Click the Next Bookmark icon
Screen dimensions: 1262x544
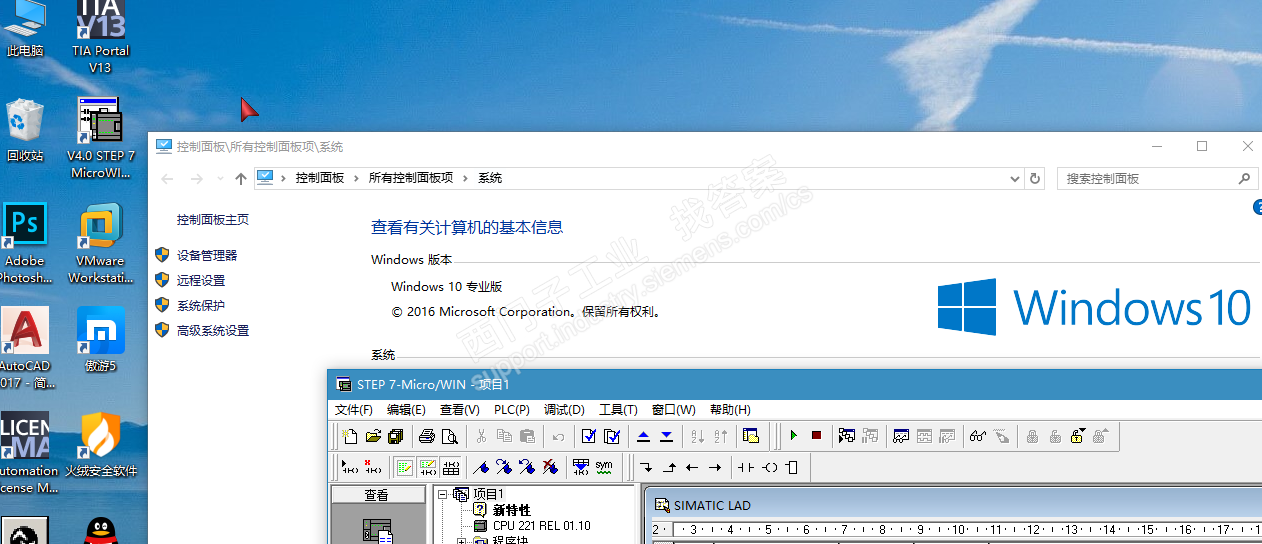coord(504,467)
